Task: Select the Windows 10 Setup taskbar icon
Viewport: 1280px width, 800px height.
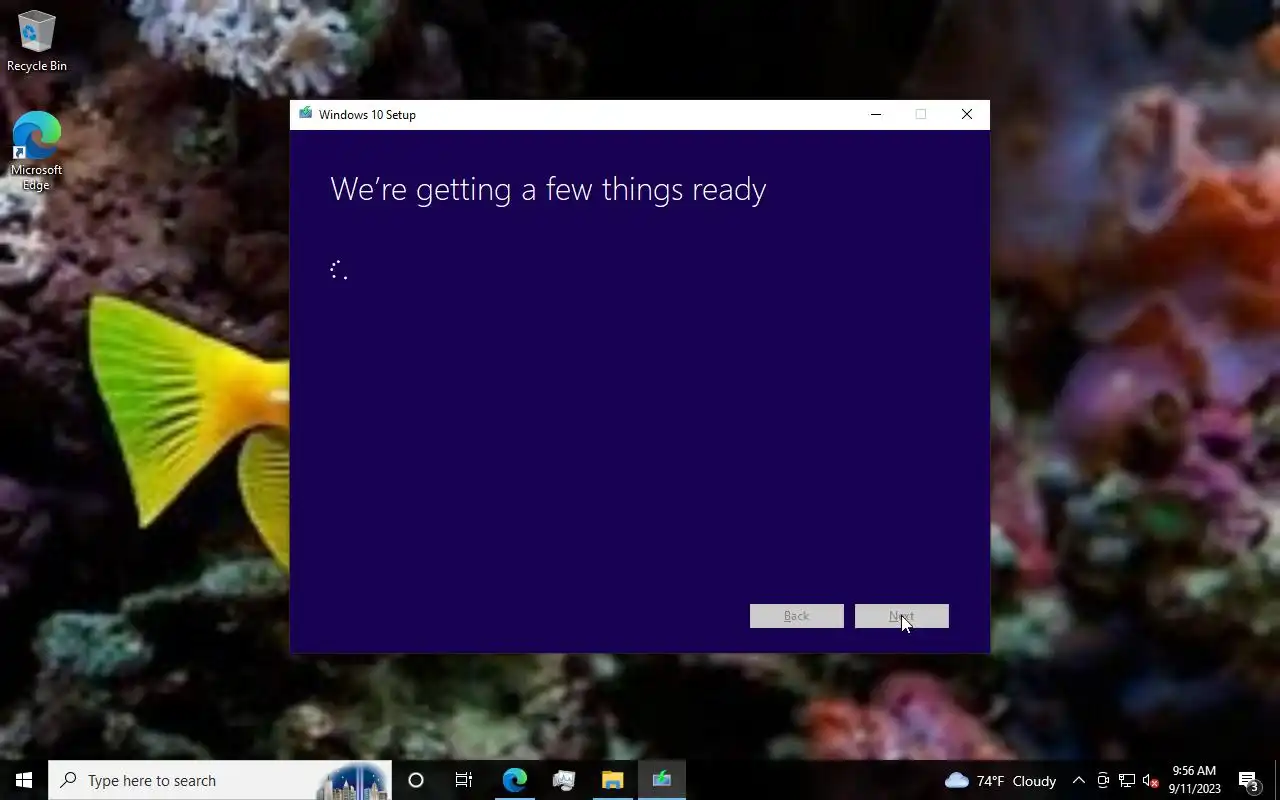Action: coord(661,780)
